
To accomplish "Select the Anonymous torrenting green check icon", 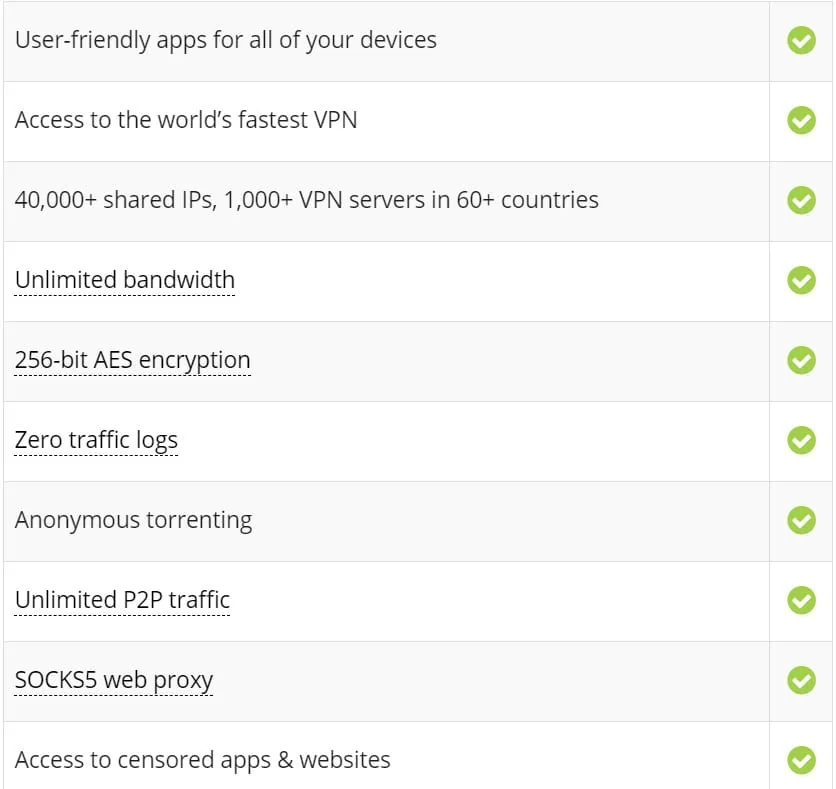I will 801,520.
